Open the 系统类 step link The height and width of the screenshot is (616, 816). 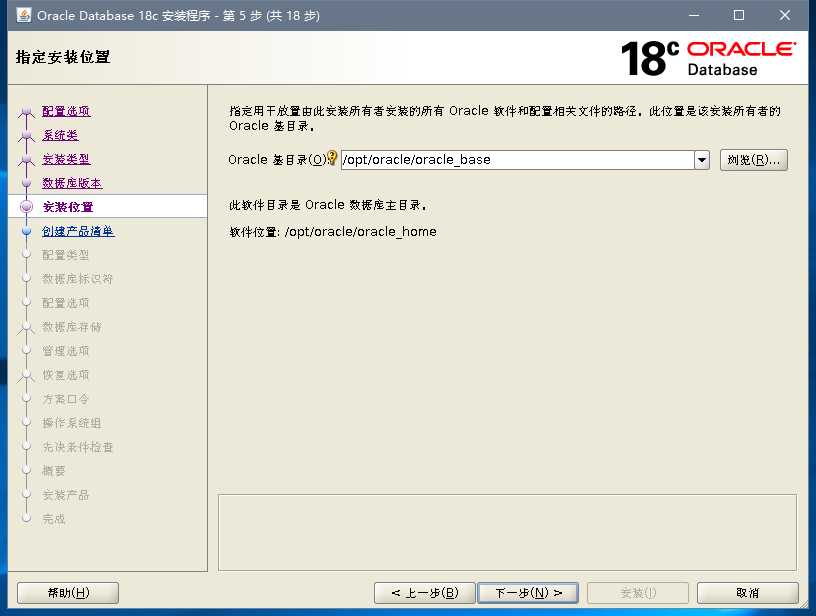(x=60, y=135)
